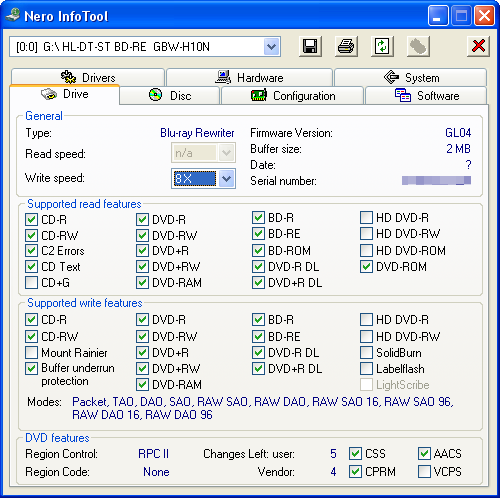
Task: Open the Write speed 8X dropdown
Action: (x=226, y=179)
